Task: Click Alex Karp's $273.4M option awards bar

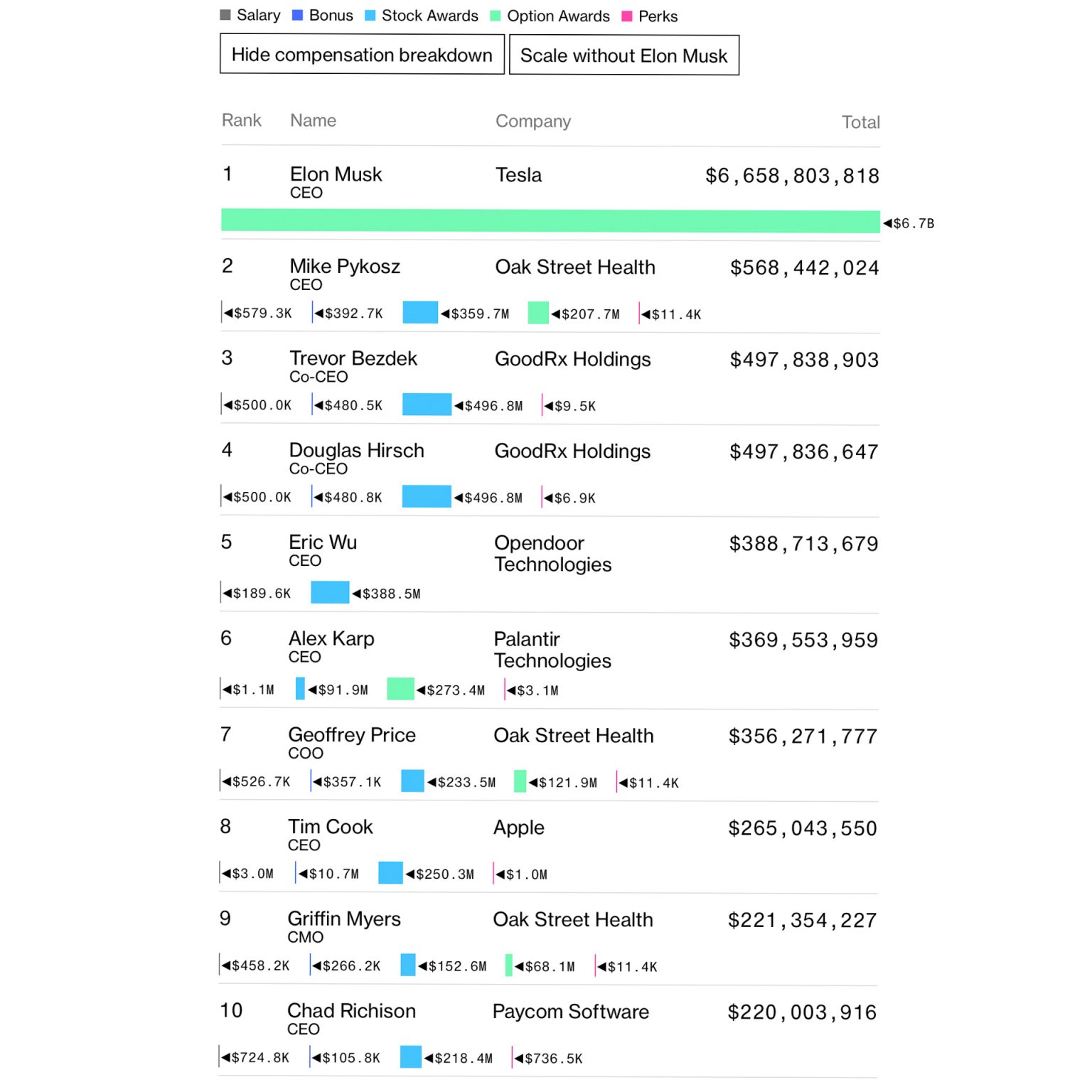Action: point(400,689)
